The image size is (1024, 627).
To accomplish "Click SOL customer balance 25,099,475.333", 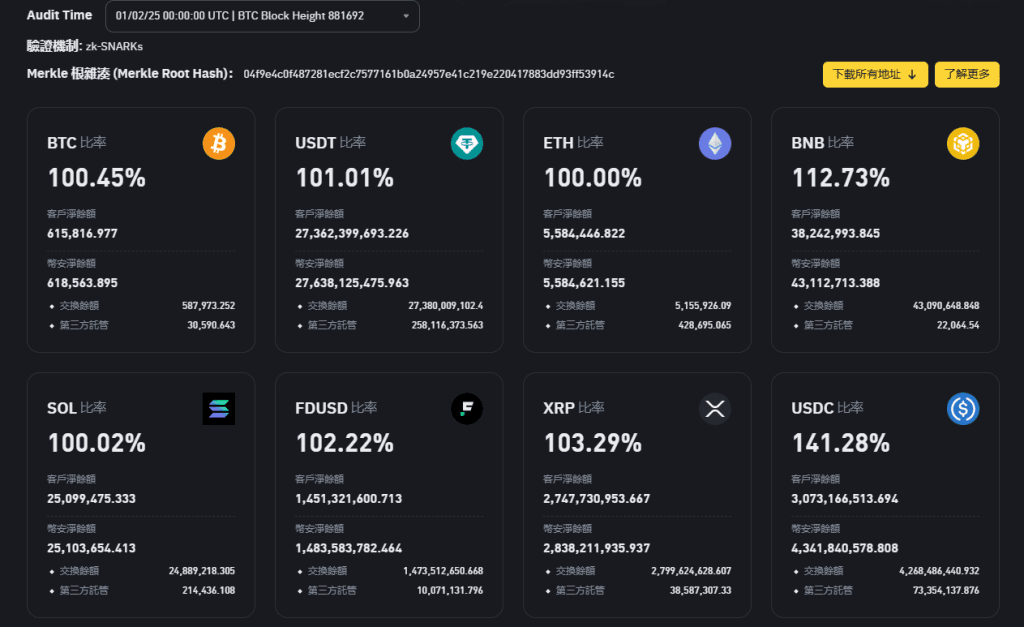I will coord(91,498).
